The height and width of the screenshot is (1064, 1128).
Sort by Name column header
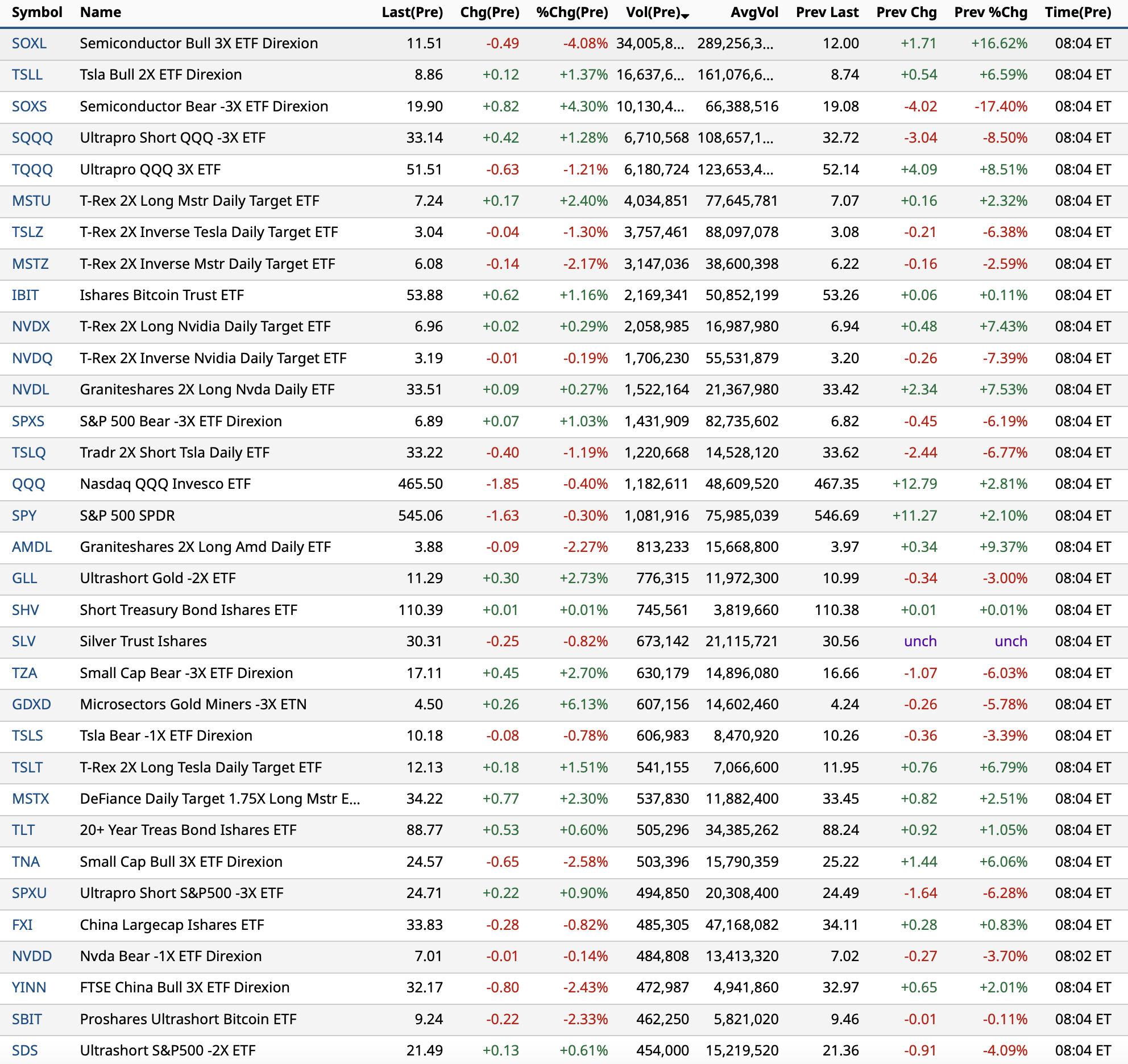pyautogui.click(x=101, y=13)
